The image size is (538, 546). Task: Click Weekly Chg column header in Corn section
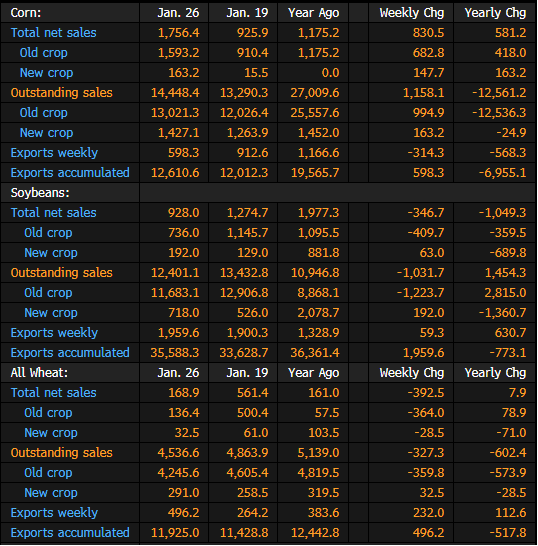click(x=412, y=13)
